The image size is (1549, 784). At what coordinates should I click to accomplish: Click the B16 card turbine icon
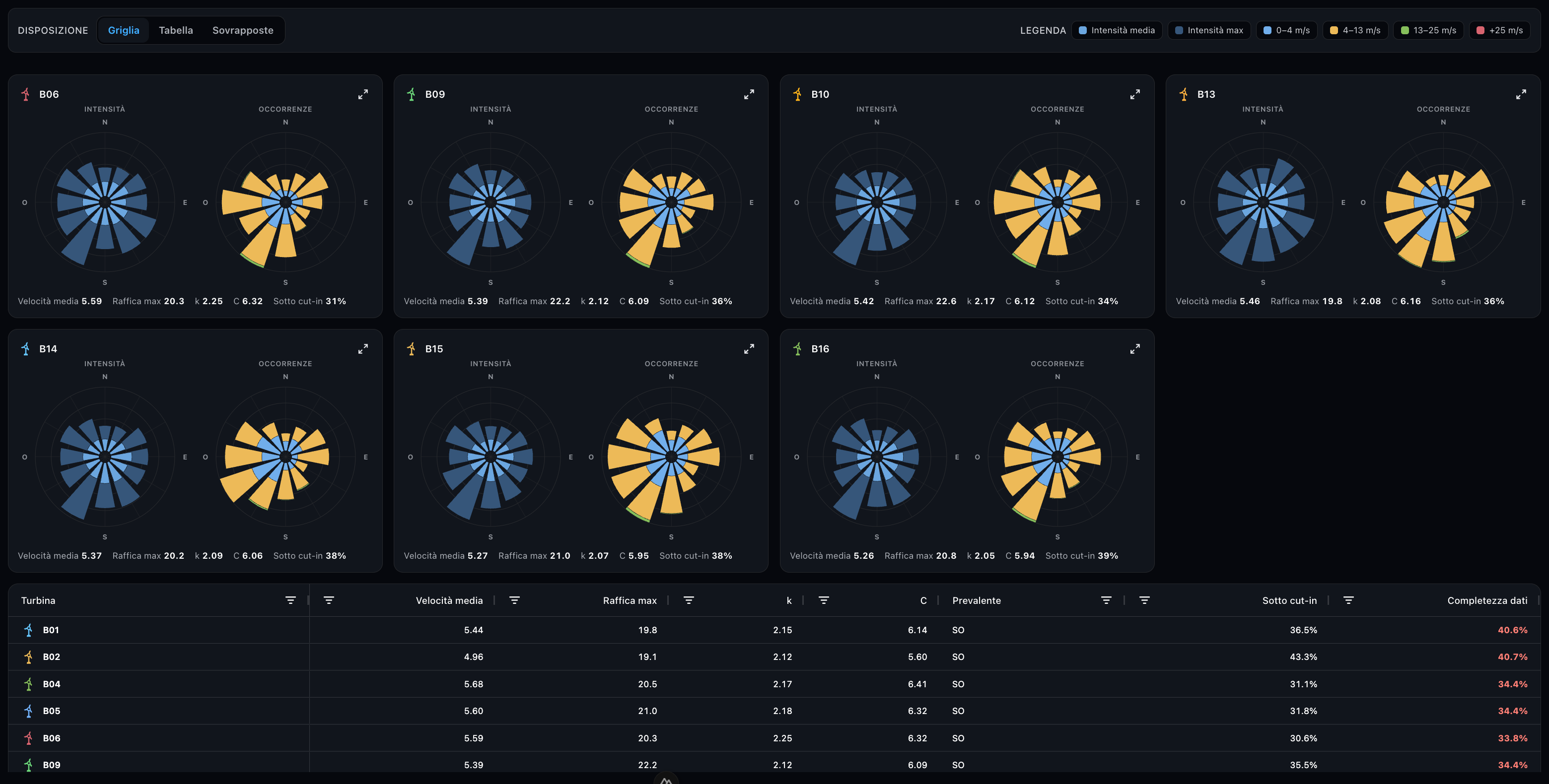[797, 349]
